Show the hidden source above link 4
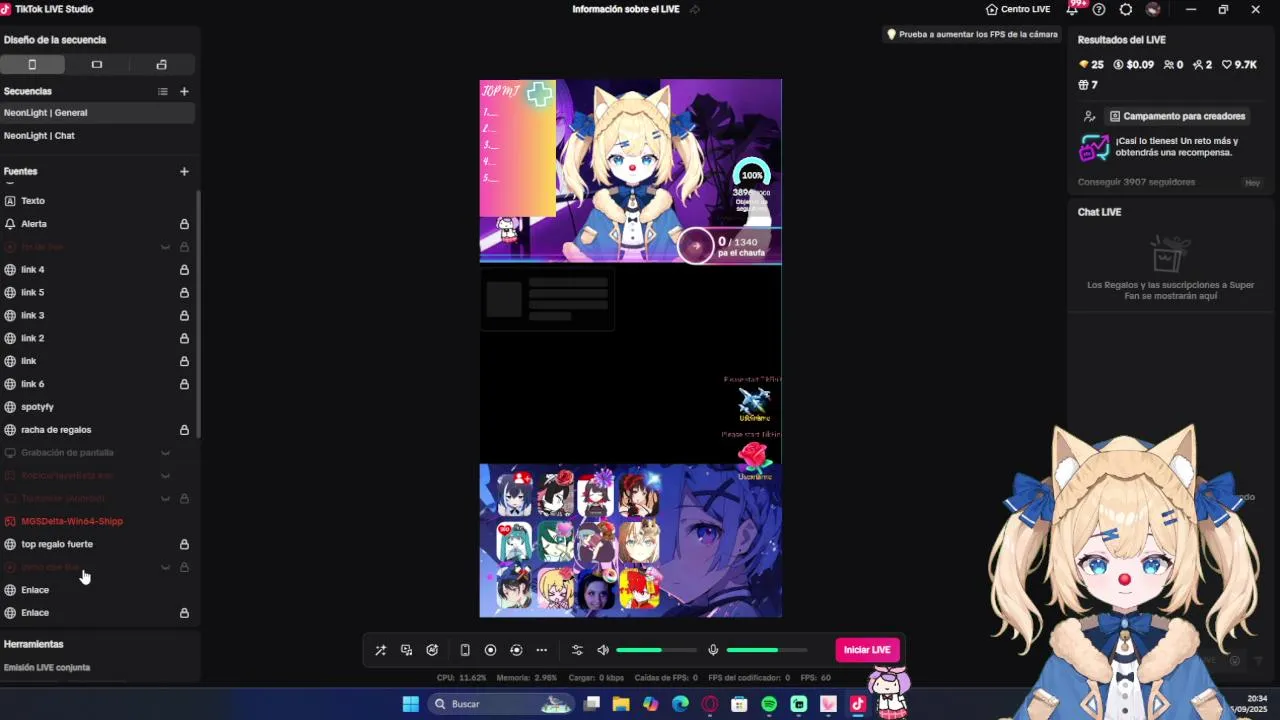This screenshot has width=1280, height=720. point(166,247)
